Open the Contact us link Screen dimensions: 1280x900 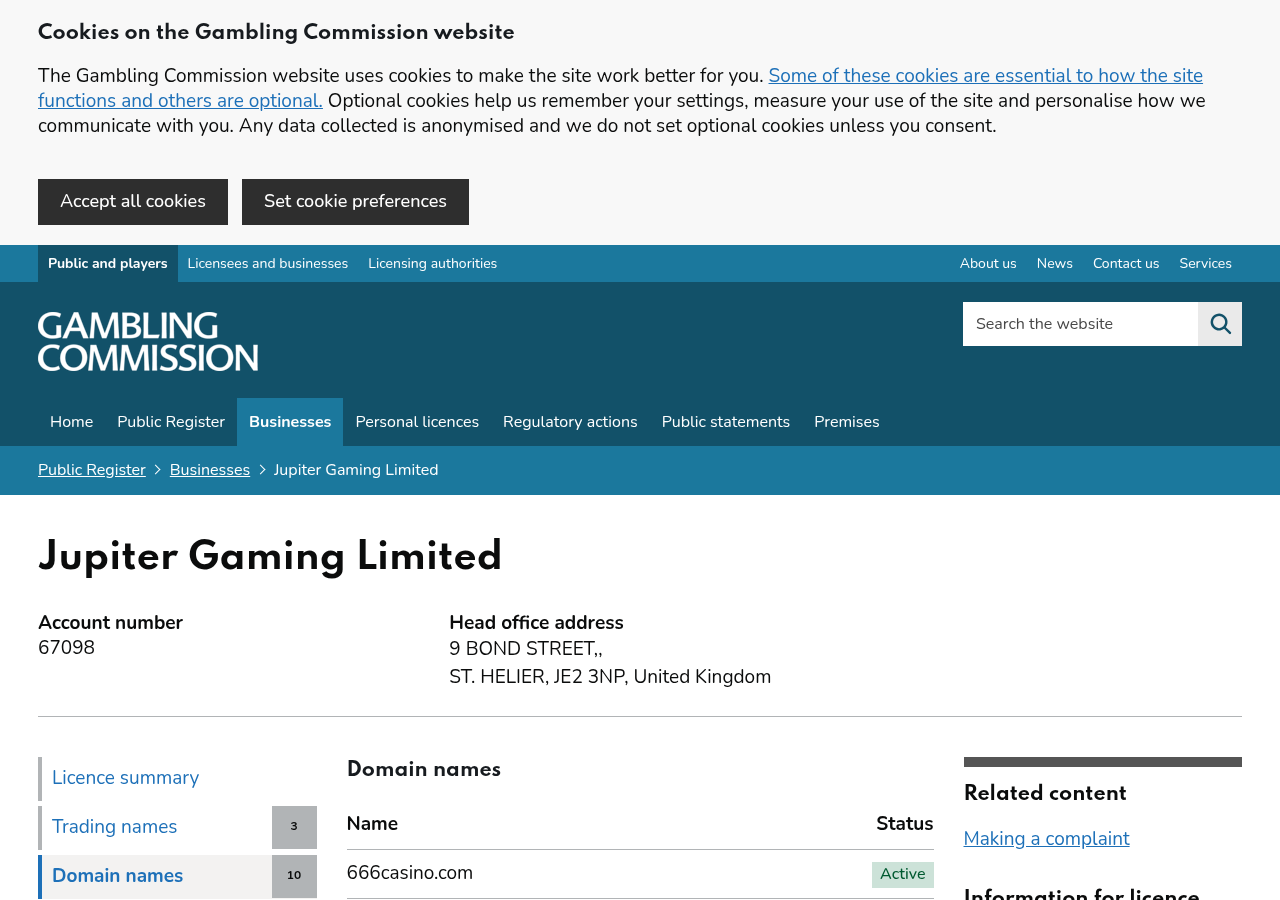click(1126, 264)
